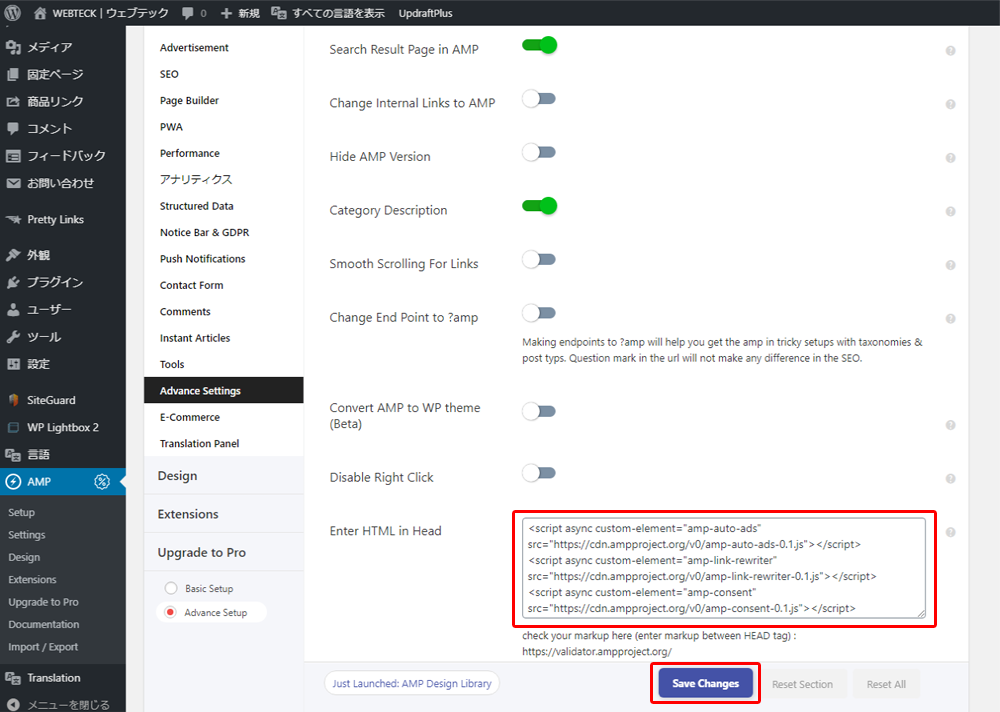Screen dimensions: 1000x712
Task: Click in the Enter HTML in Head textarea
Action: point(724,568)
